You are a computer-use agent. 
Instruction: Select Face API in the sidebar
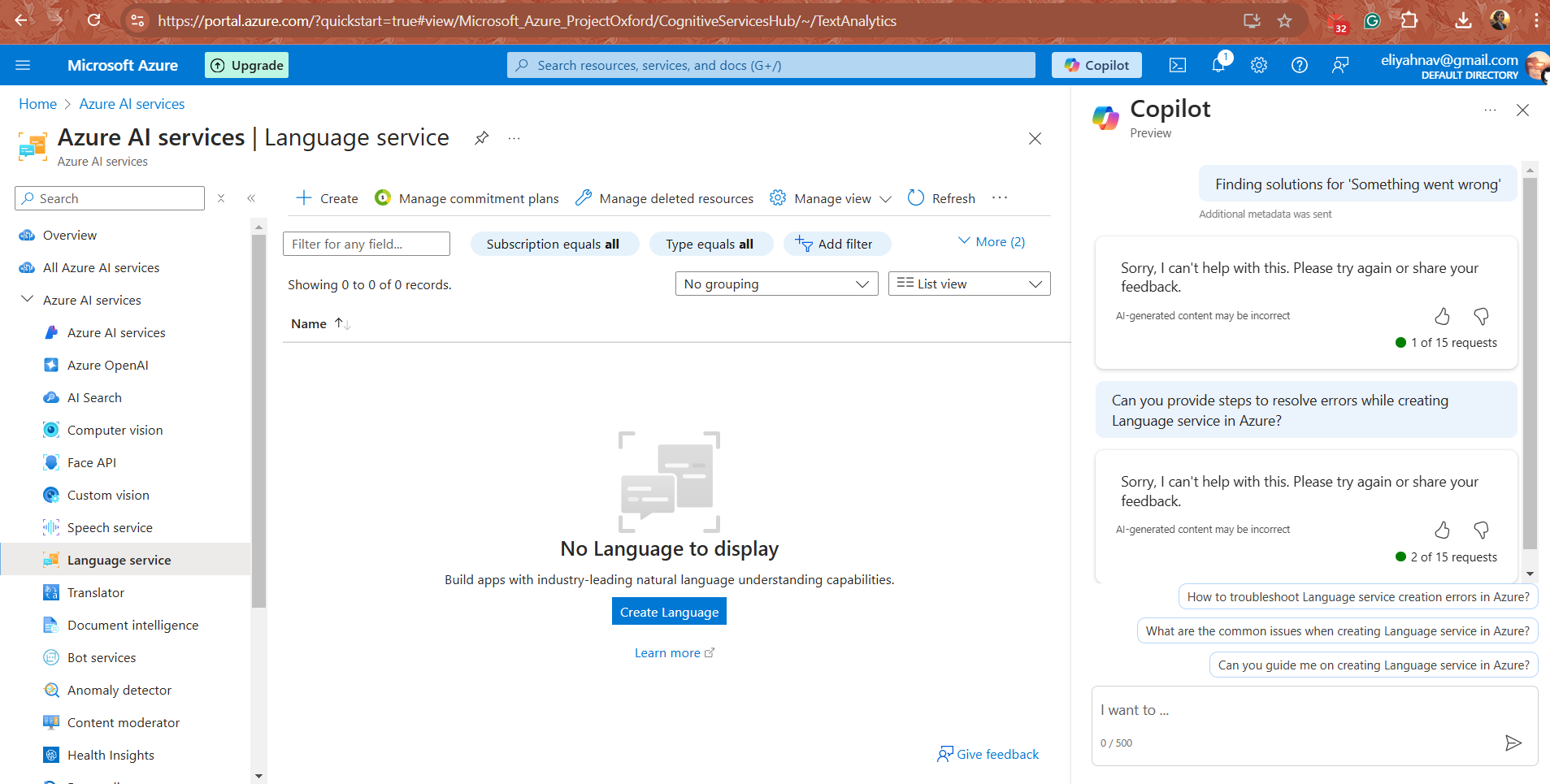tap(89, 462)
